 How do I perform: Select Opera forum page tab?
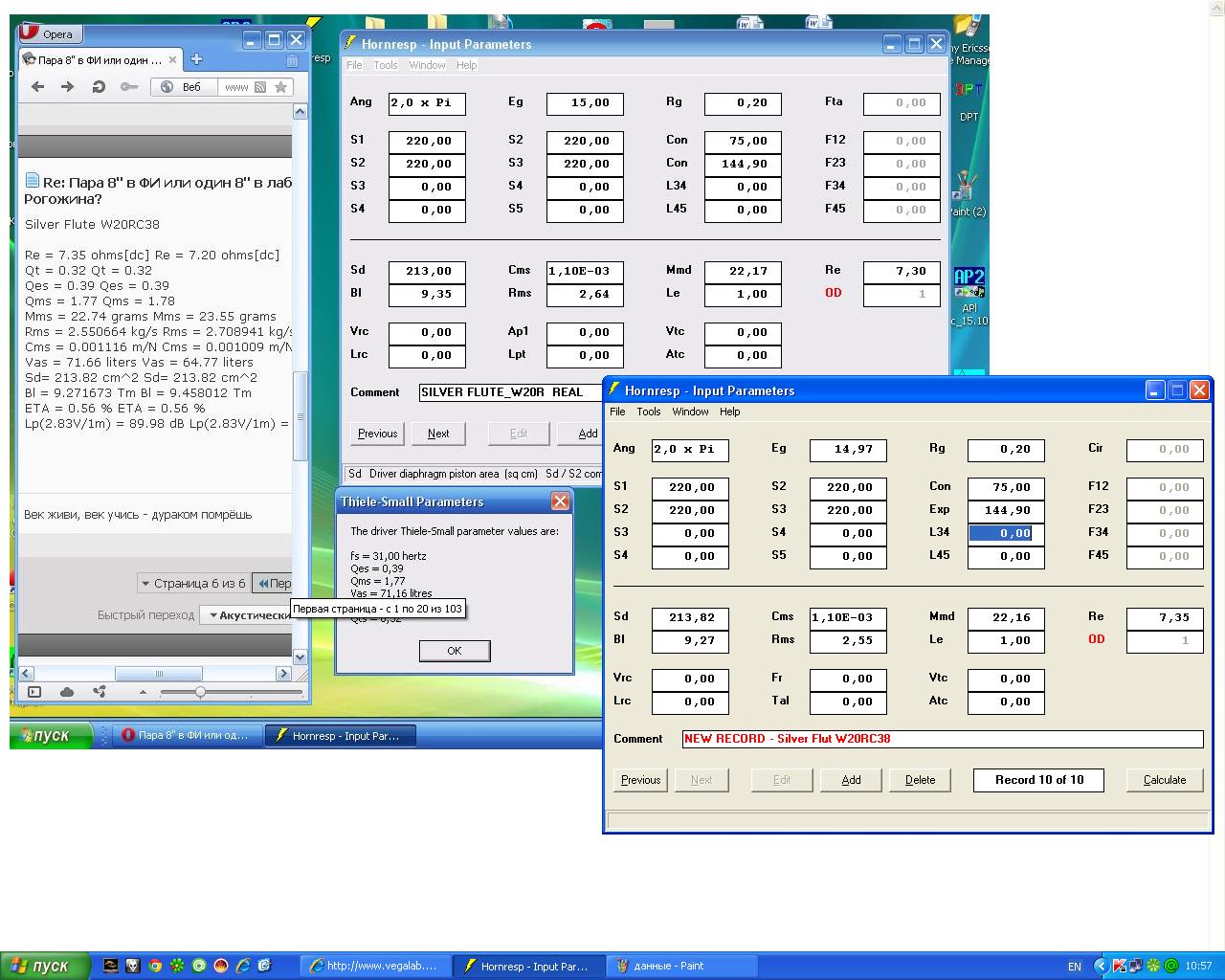coord(100,59)
